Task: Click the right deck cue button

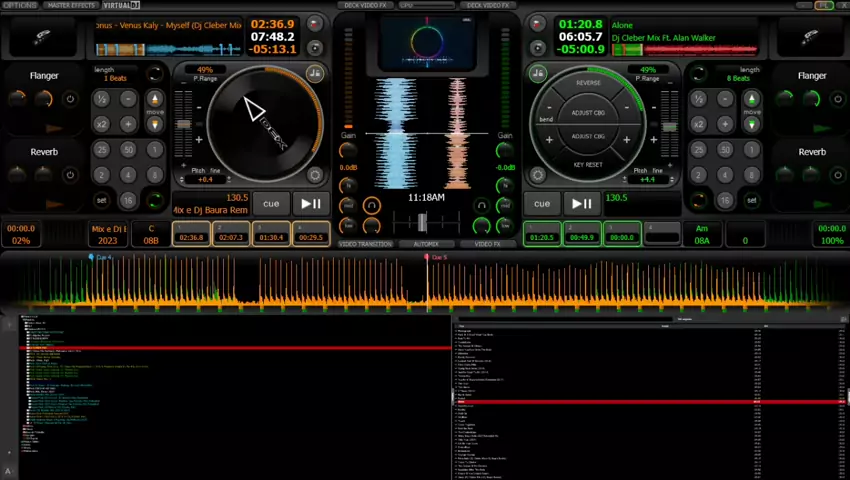Action: coord(541,203)
